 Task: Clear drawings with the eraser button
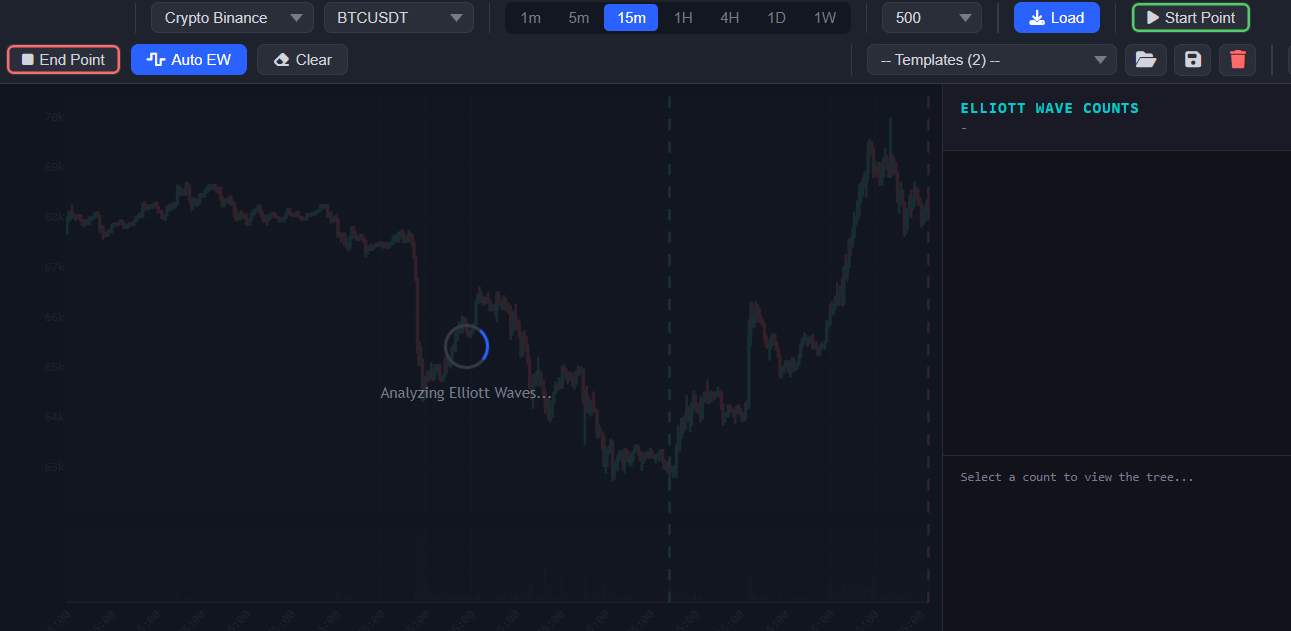pyautogui.click(x=302, y=60)
